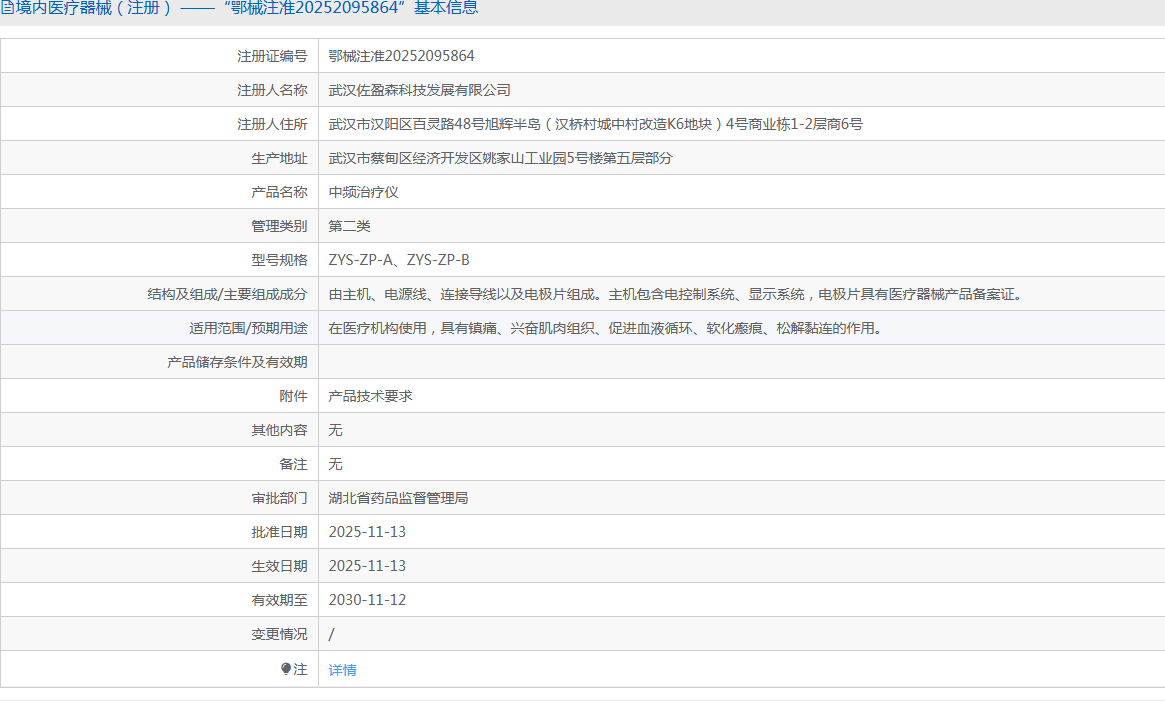Select expiry date 2030-11-12

click(x=367, y=600)
